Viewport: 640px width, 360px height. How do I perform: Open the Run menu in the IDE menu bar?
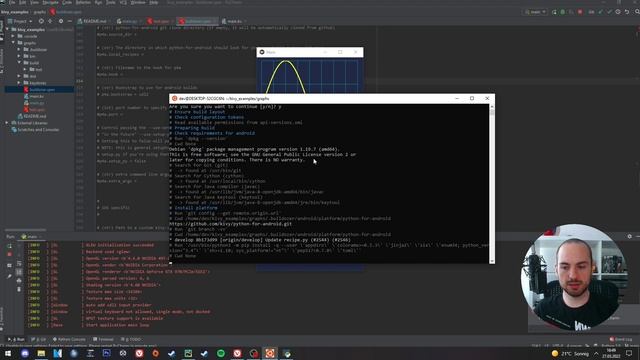click(98, 2)
